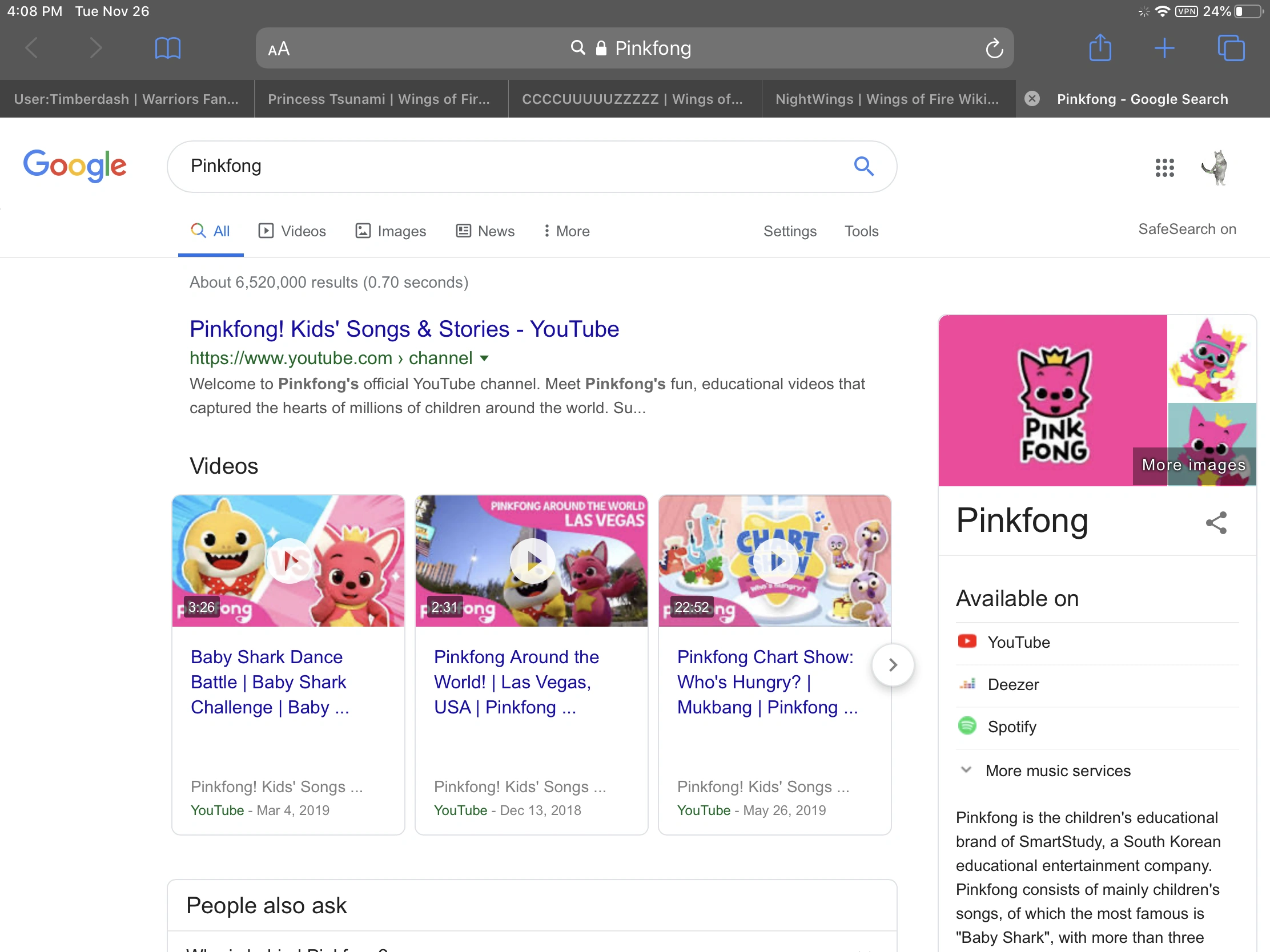Click the blue Google search magnifier
The height and width of the screenshot is (952, 1270).
(x=863, y=167)
